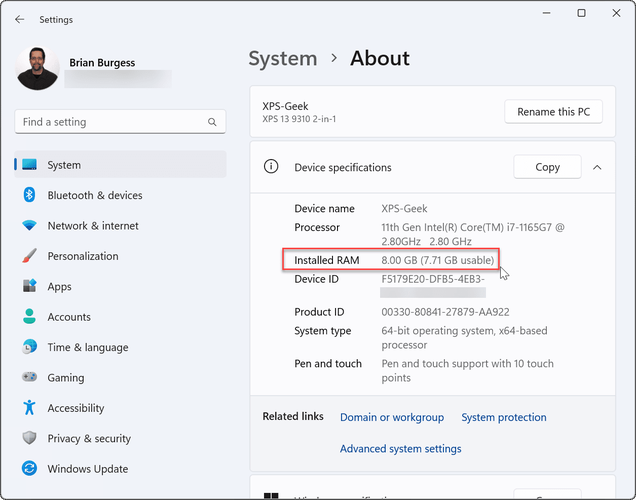Copy the device specifications

tap(547, 167)
